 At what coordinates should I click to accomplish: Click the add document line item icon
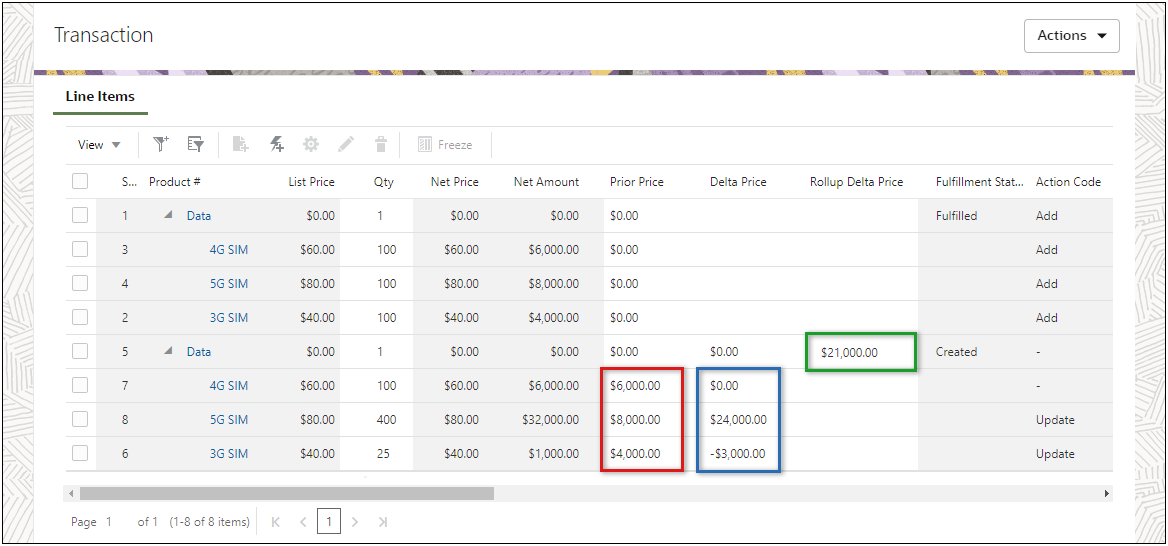240,145
